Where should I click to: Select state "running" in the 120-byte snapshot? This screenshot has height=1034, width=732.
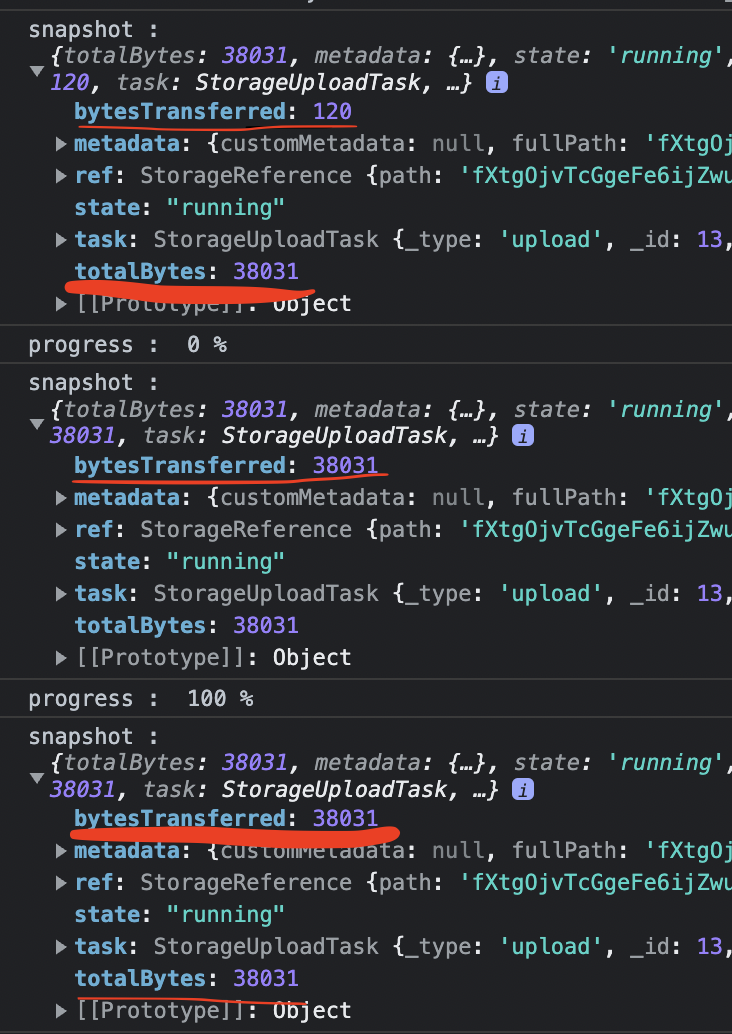[x=179, y=207]
